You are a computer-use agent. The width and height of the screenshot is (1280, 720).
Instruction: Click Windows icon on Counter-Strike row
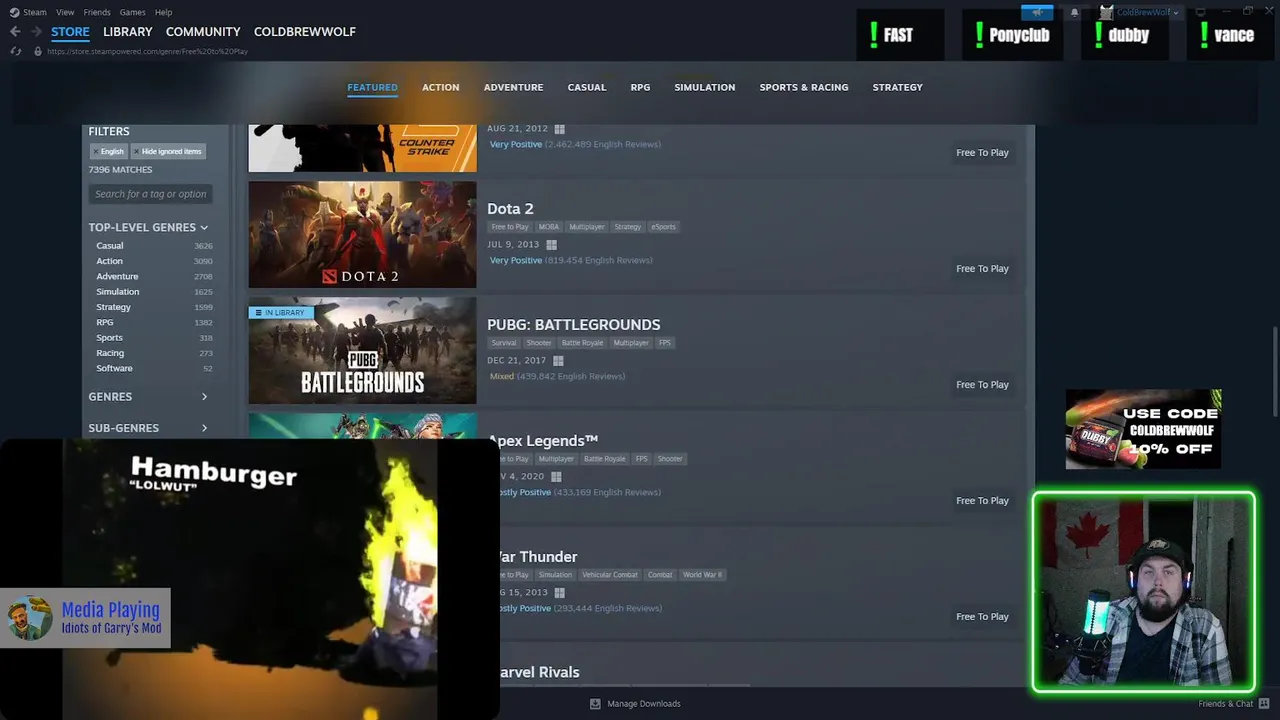tap(559, 128)
